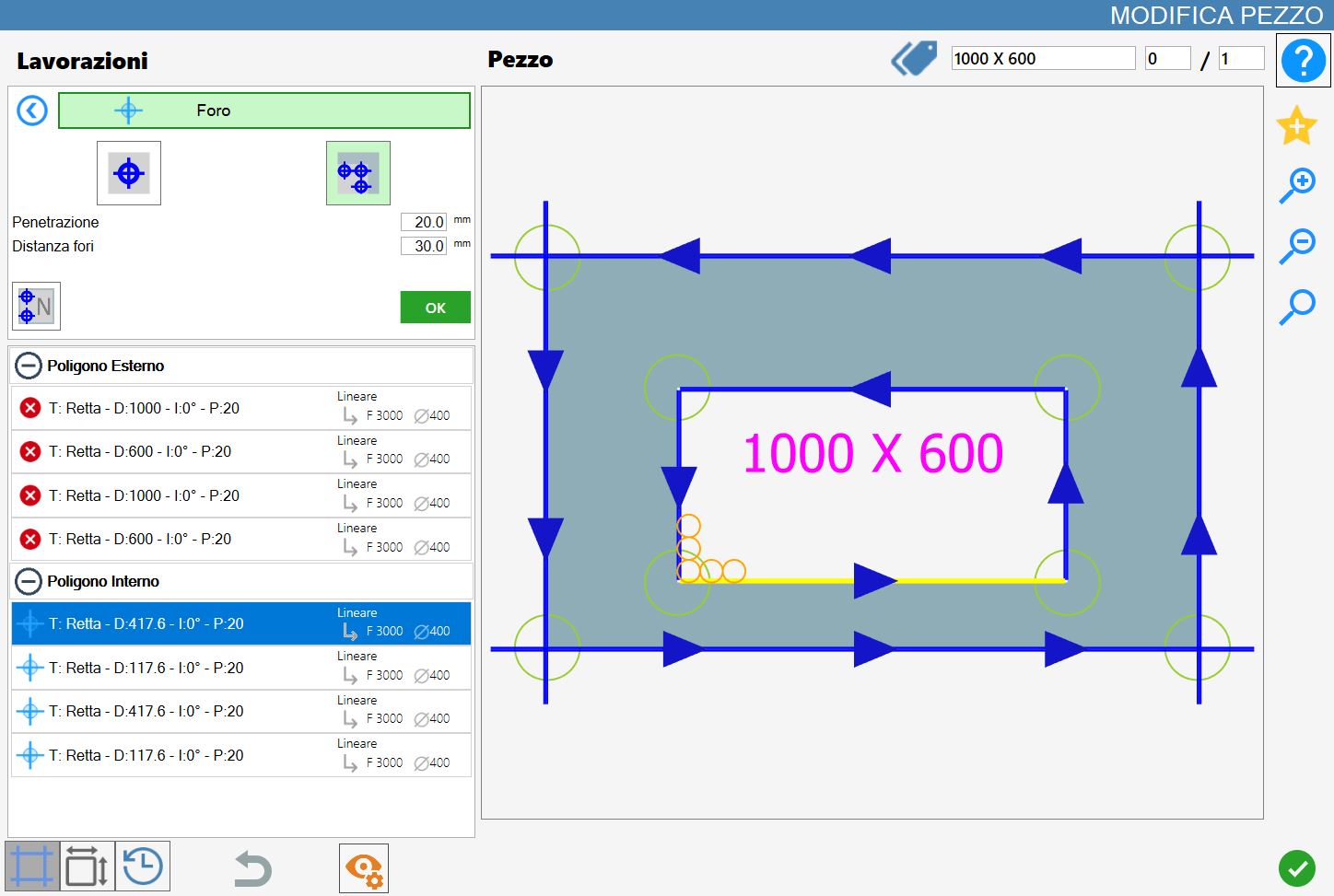Click the field containing 0 before the slash
Viewport: 1334px width, 896px height.
tap(1167, 58)
